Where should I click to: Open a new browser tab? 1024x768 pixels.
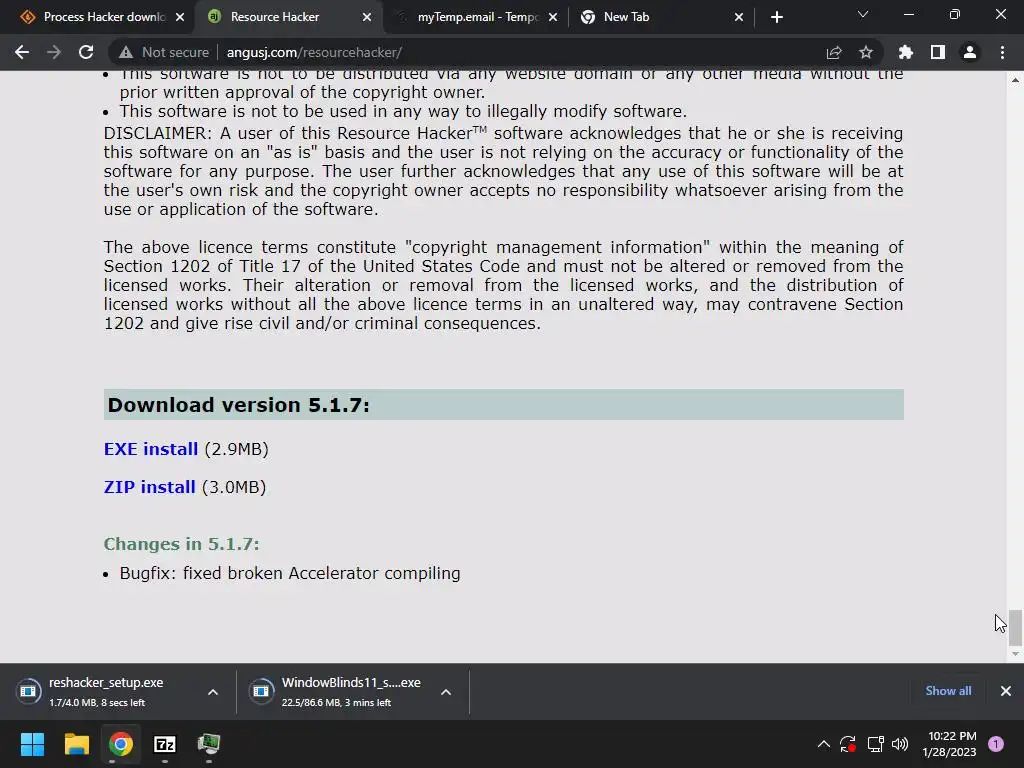point(776,17)
